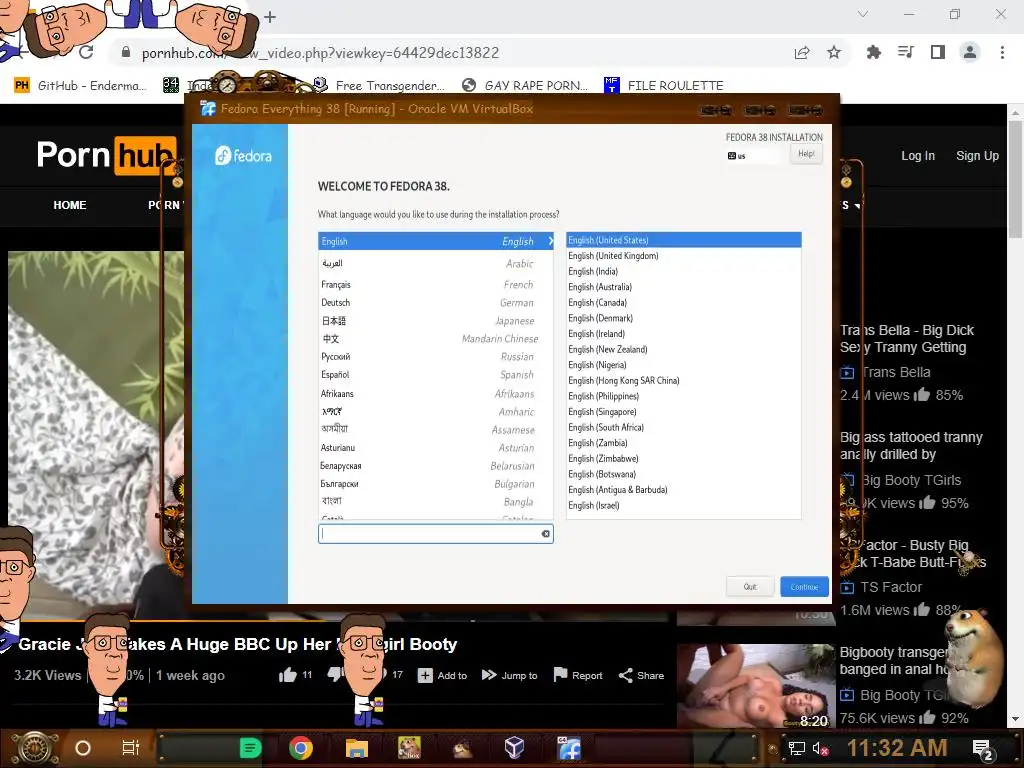Click Continue in the Fedora installer
1024x768 pixels.
(x=804, y=586)
